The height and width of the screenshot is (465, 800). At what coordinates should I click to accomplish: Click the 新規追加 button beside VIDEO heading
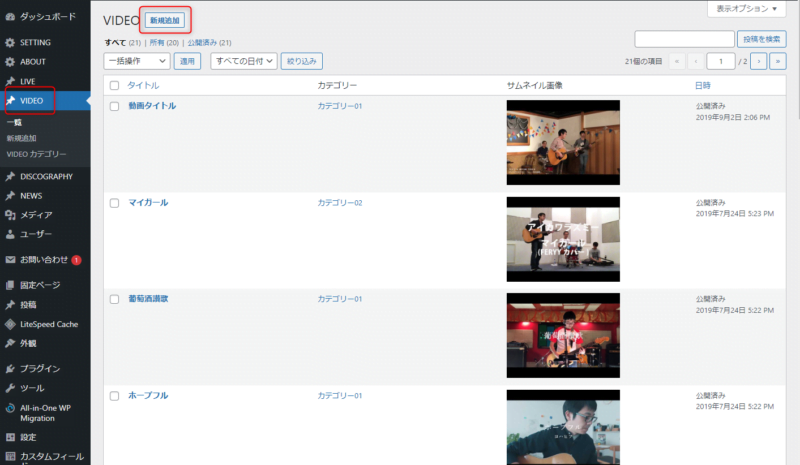[x=164, y=20]
